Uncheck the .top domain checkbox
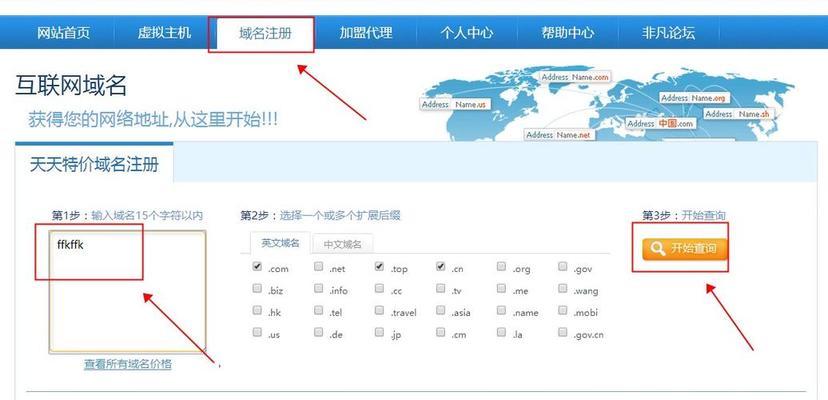 tap(380, 267)
